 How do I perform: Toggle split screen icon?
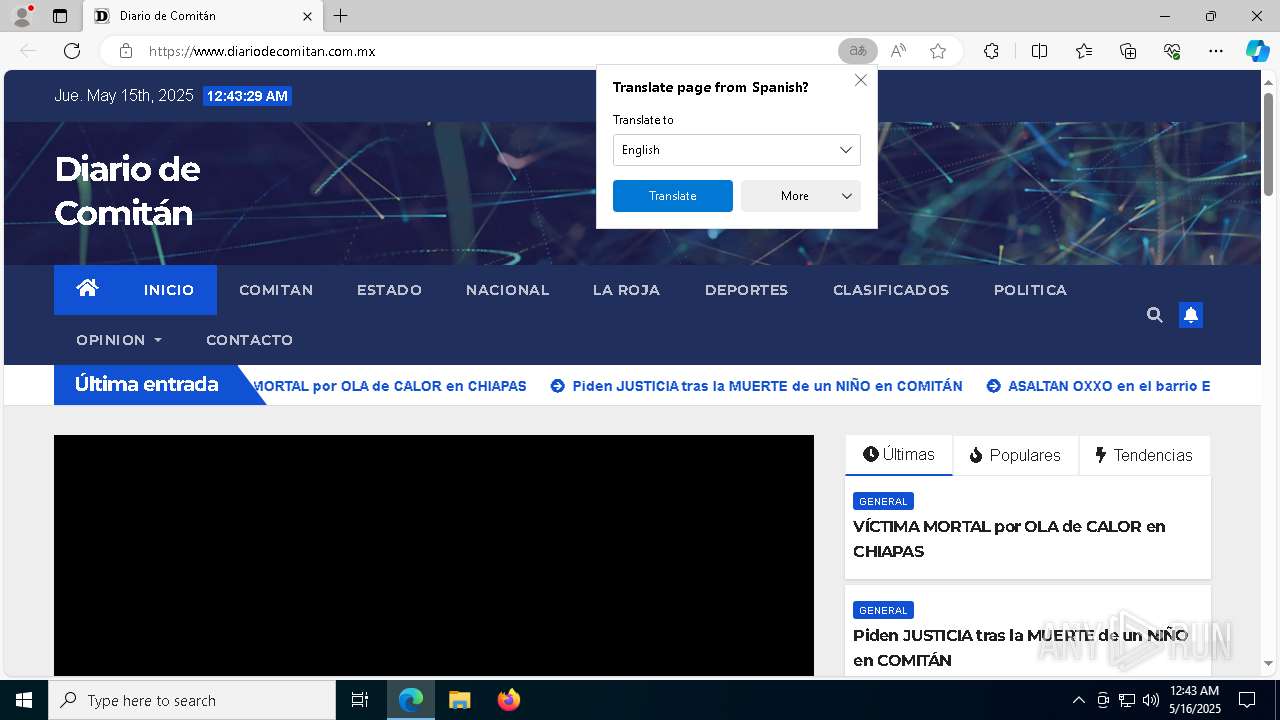pyautogui.click(x=1039, y=51)
